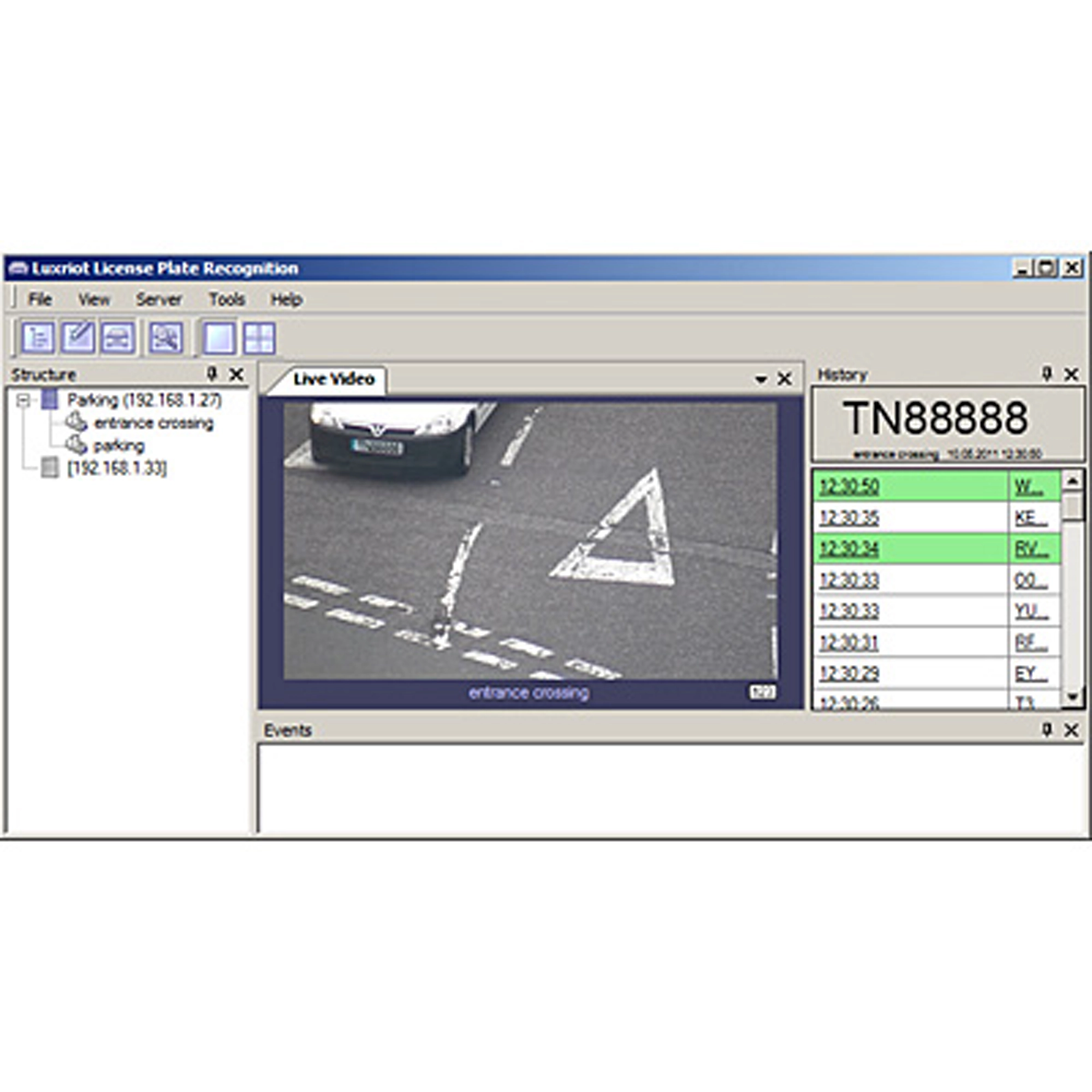Click the car toolbar icon
The image size is (1092, 1092).
click(118, 337)
